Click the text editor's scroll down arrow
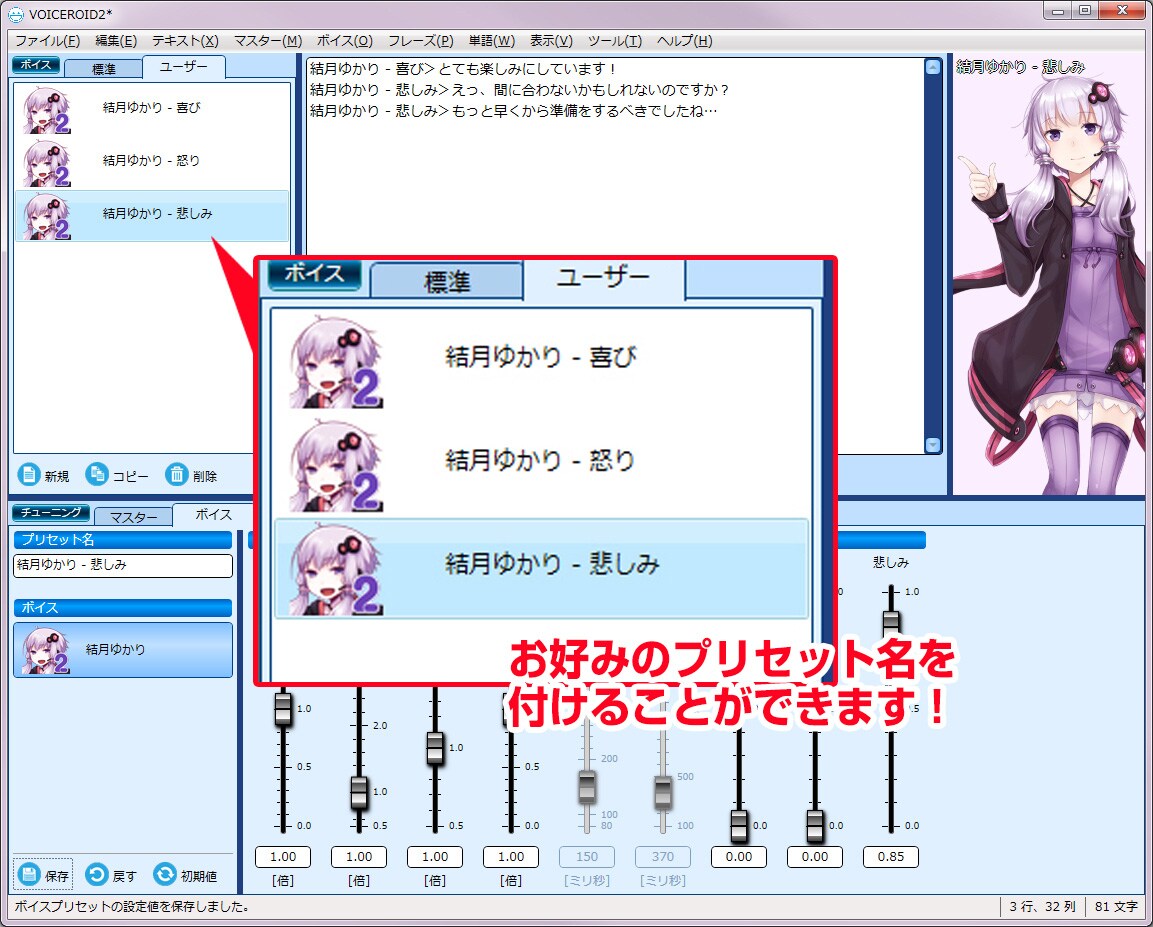The width and height of the screenshot is (1153, 927). (x=932, y=445)
